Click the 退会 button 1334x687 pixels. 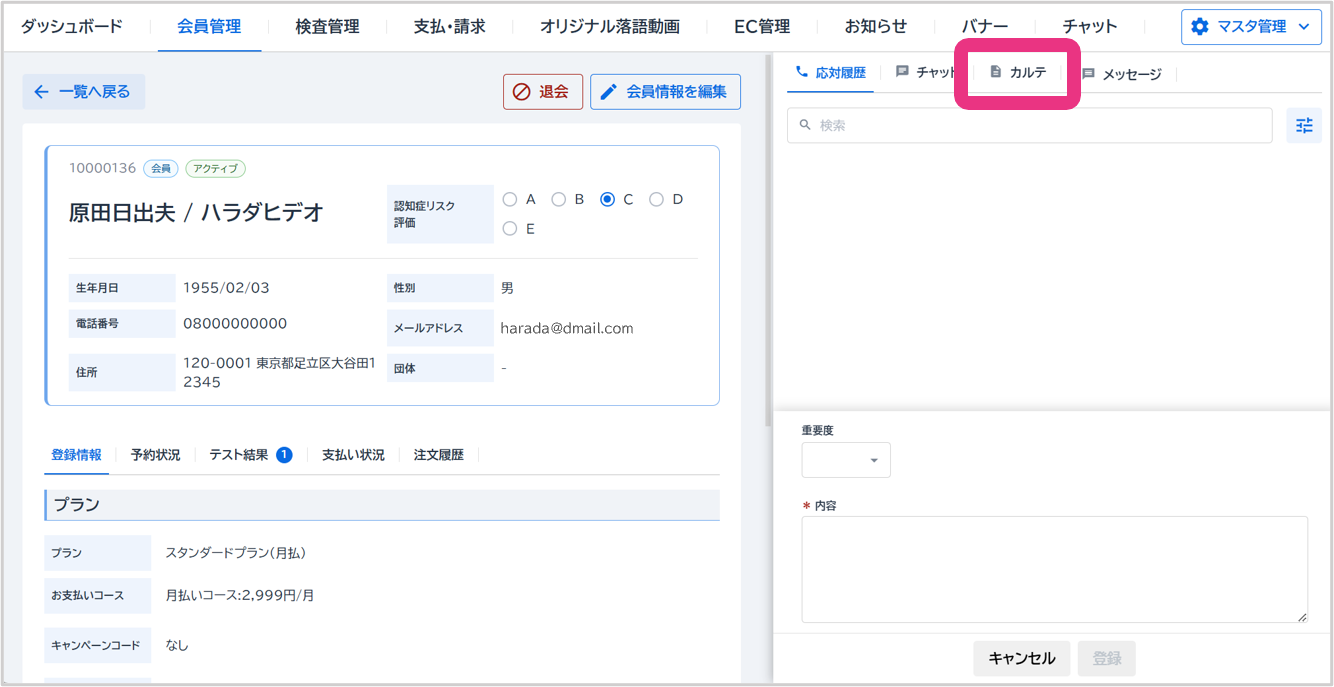[x=542, y=92]
